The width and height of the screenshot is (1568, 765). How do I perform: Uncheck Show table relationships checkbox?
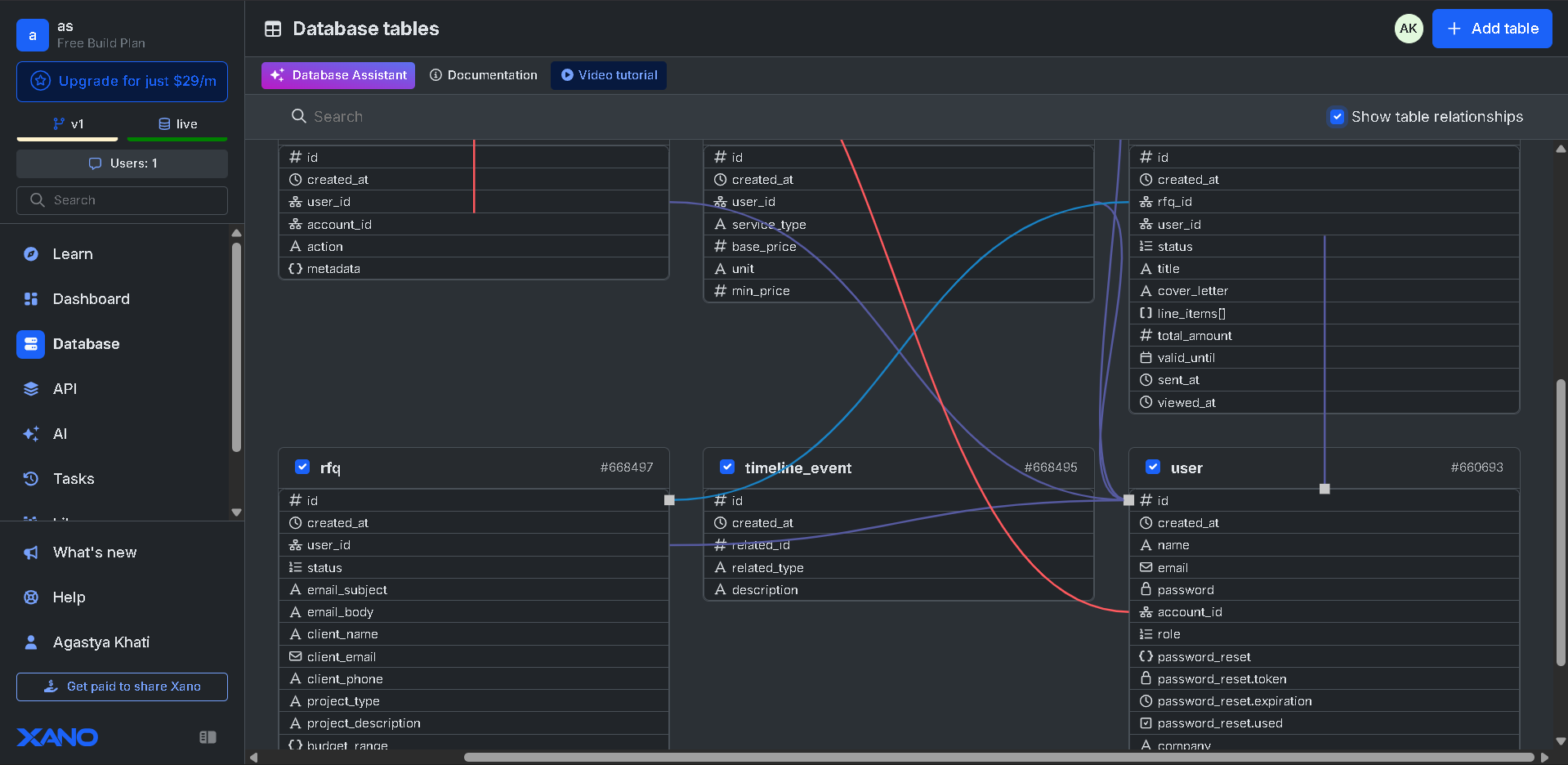[x=1337, y=117]
